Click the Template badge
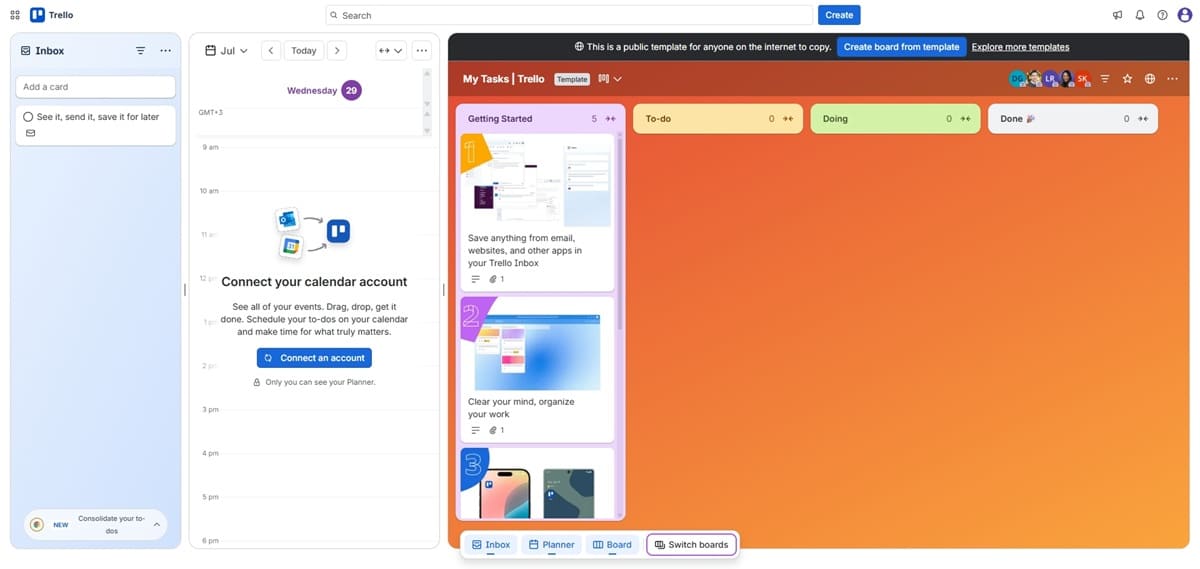The width and height of the screenshot is (1200, 569). (572, 79)
